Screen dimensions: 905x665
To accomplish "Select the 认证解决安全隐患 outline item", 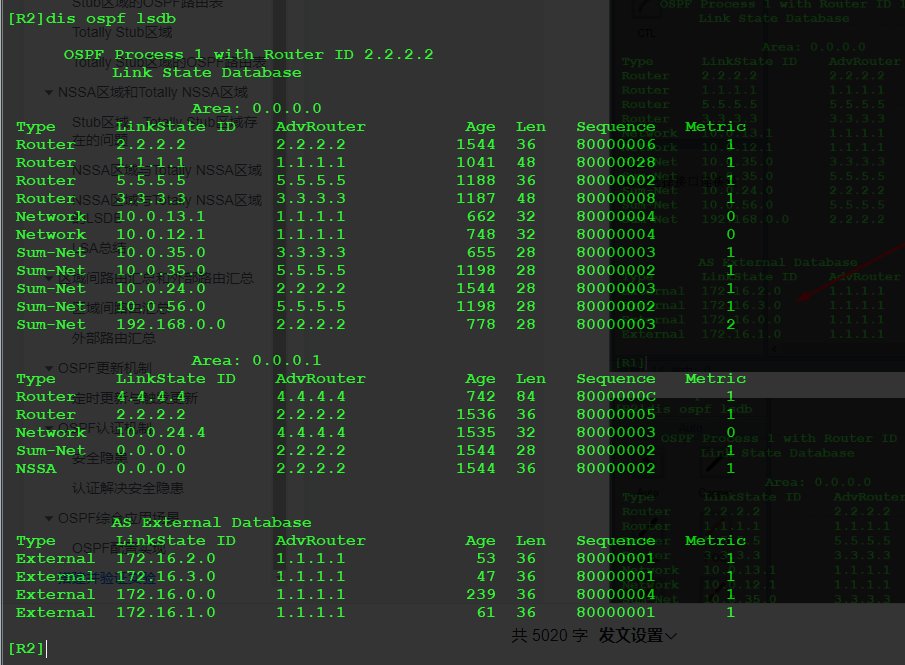I will [x=128, y=488].
